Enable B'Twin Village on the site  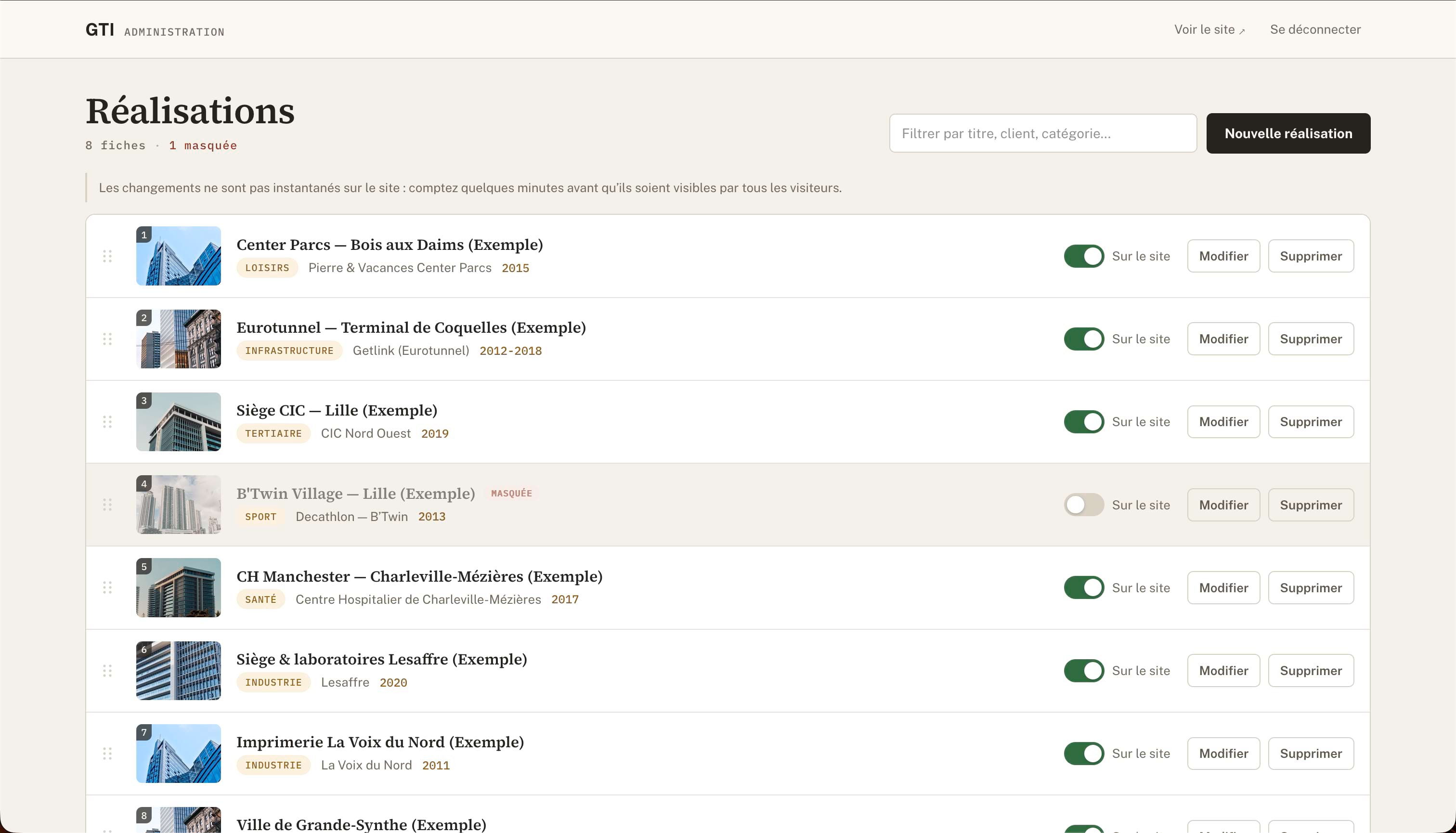click(1083, 505)
